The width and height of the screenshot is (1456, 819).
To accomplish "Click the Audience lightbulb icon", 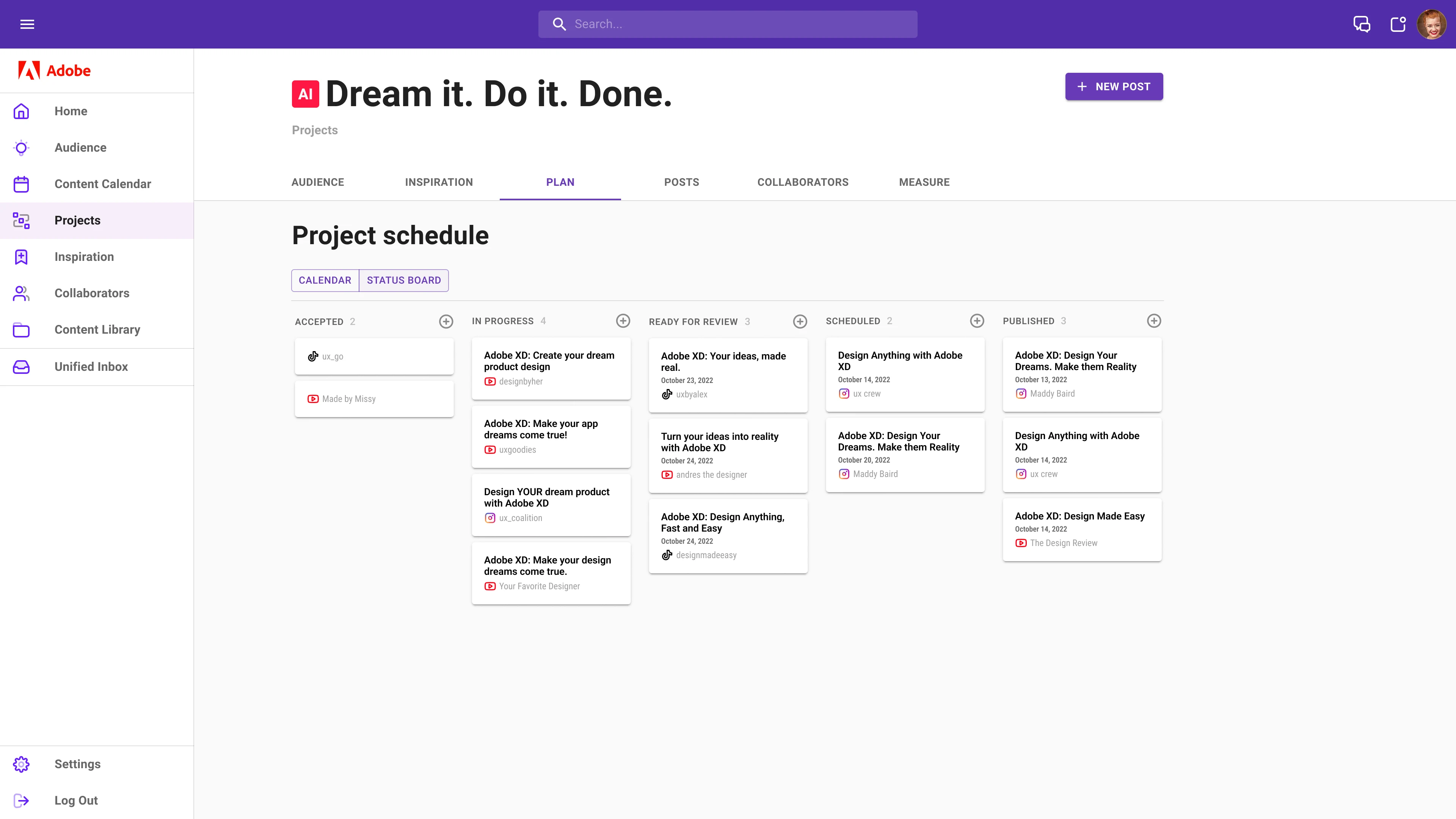I will click(x=22, y=147).
